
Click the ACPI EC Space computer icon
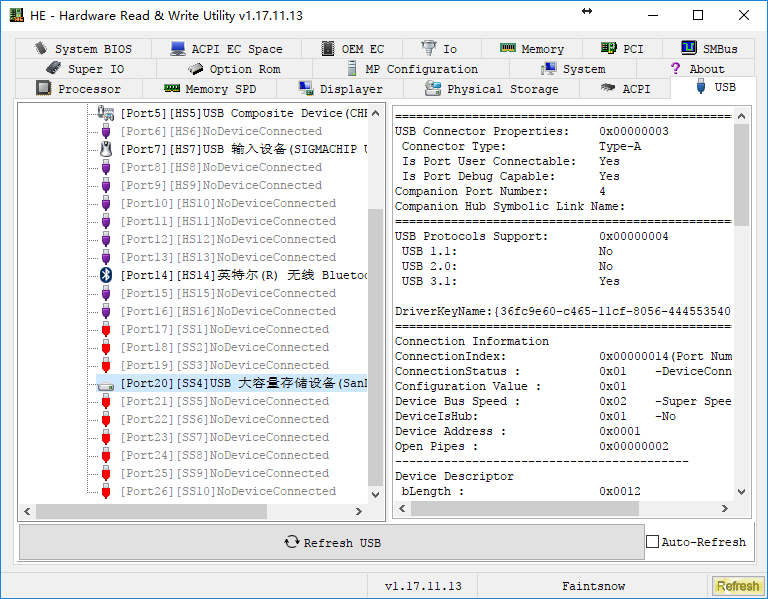[x=178, y=48]
